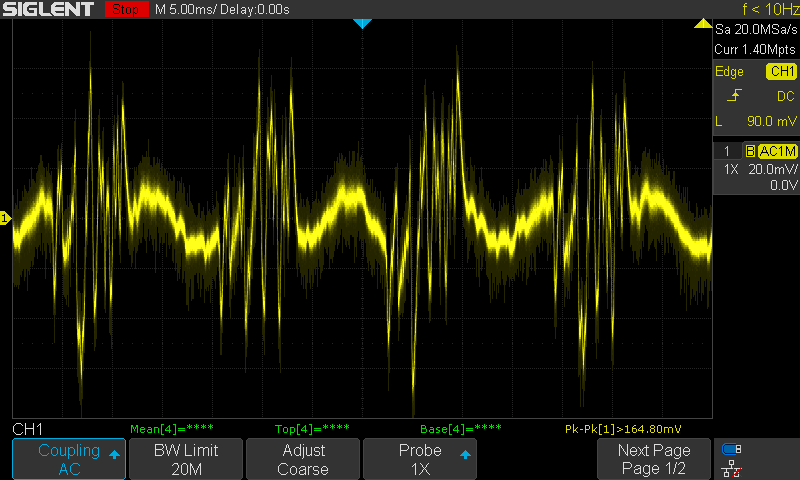Image resolution: width=800 pixels, height=480 pixels.
Task: Click the rising edge slope icon
Action: [734, 95]
